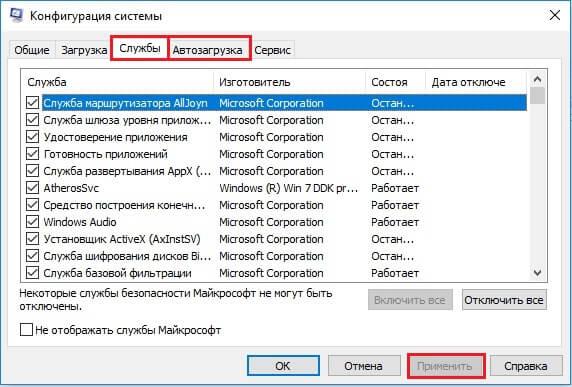The image size is (572, 387).
Task: Select Служба шлюза уровня приложения name
Action: coord(127,120)
